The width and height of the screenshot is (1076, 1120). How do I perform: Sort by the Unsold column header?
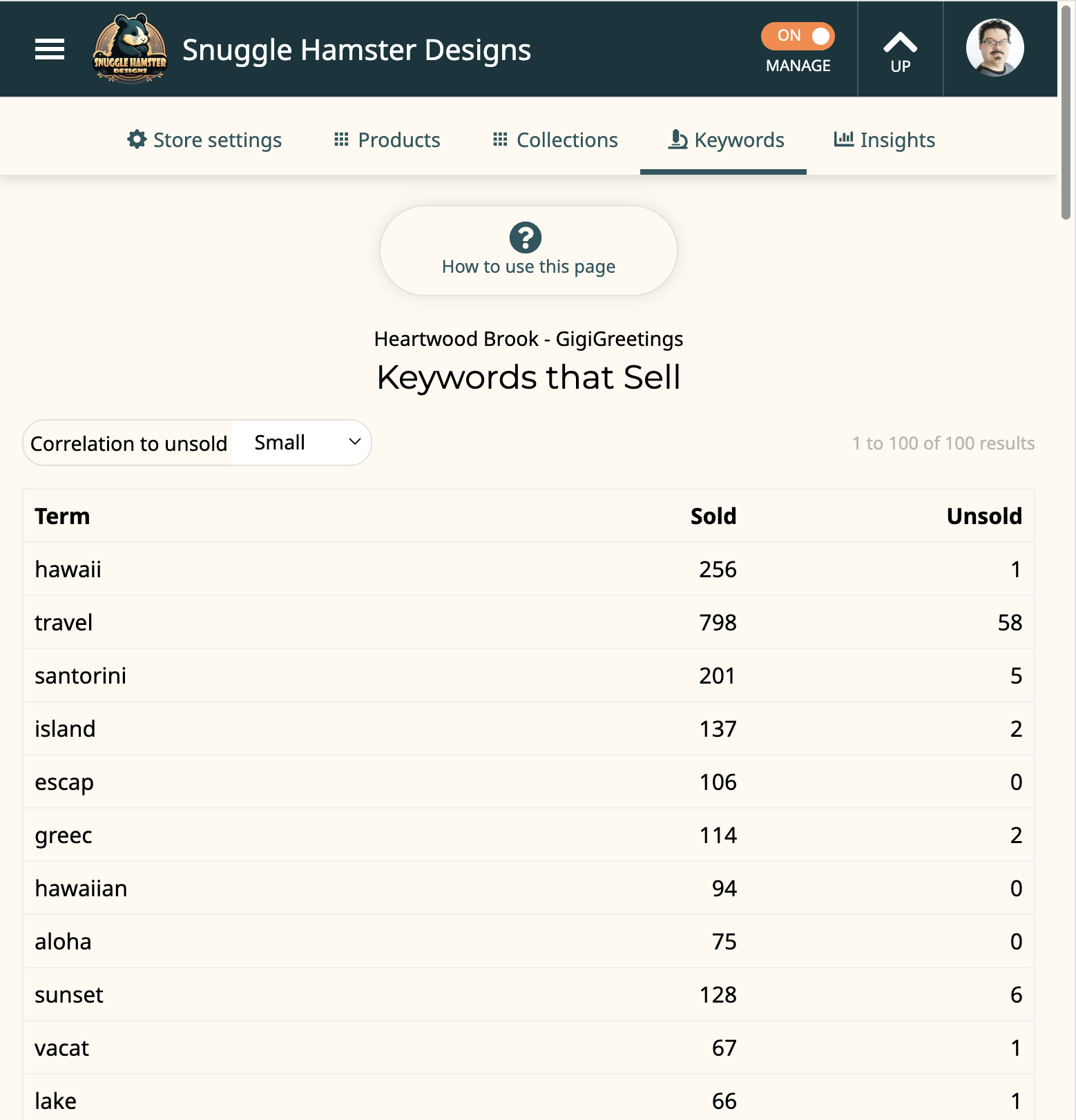pos(984,516)
